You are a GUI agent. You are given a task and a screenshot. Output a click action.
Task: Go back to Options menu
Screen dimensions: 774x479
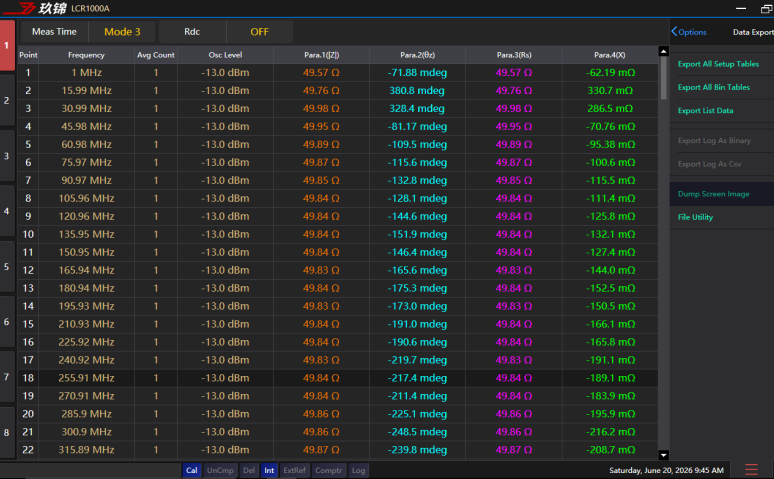(x=689, y=32)
